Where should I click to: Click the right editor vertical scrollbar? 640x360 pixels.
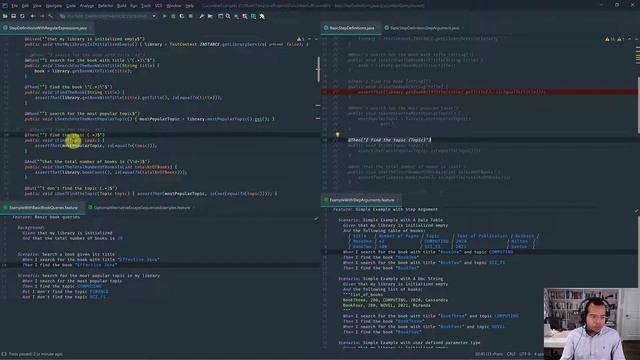pos(638,105)
